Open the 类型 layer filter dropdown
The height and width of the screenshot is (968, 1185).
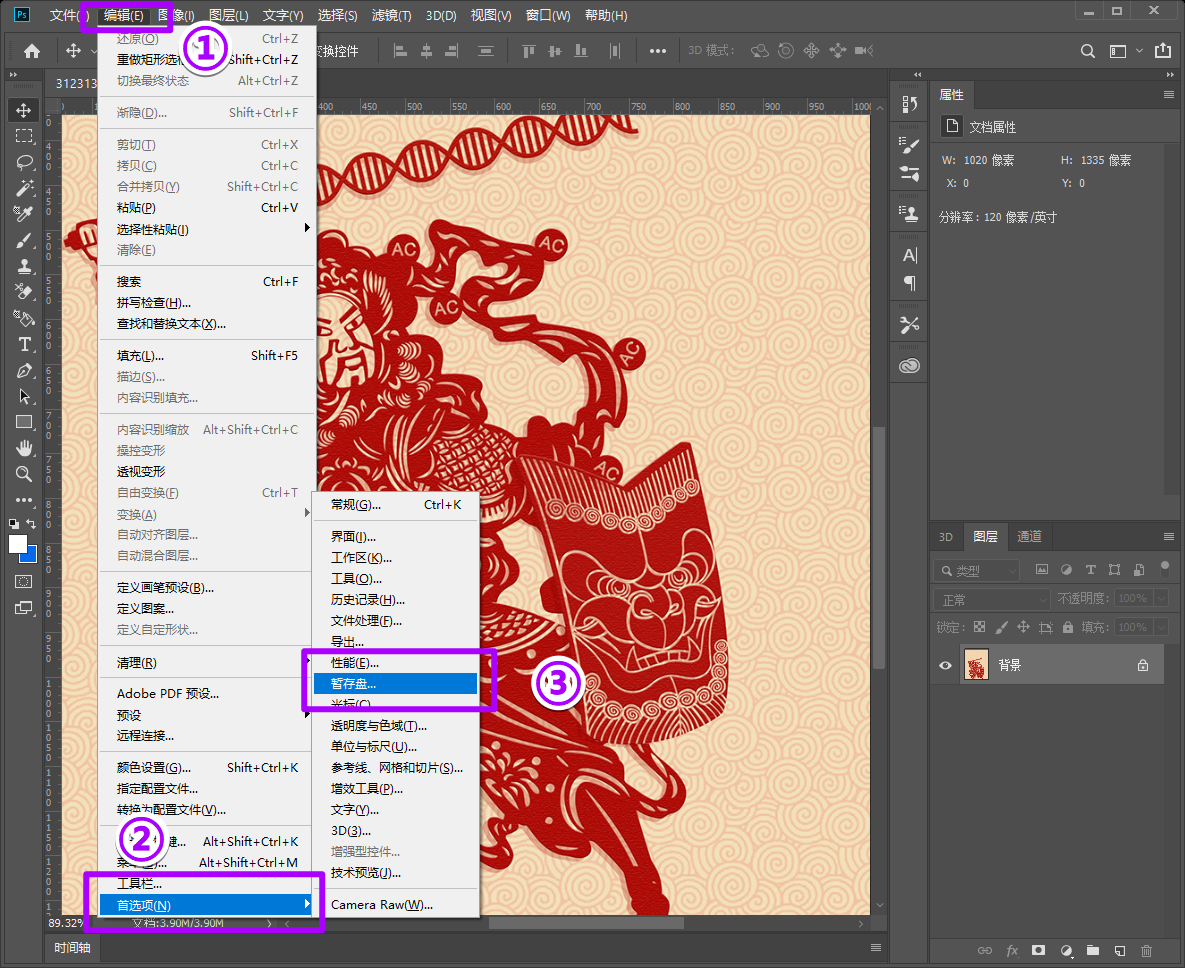976,571
